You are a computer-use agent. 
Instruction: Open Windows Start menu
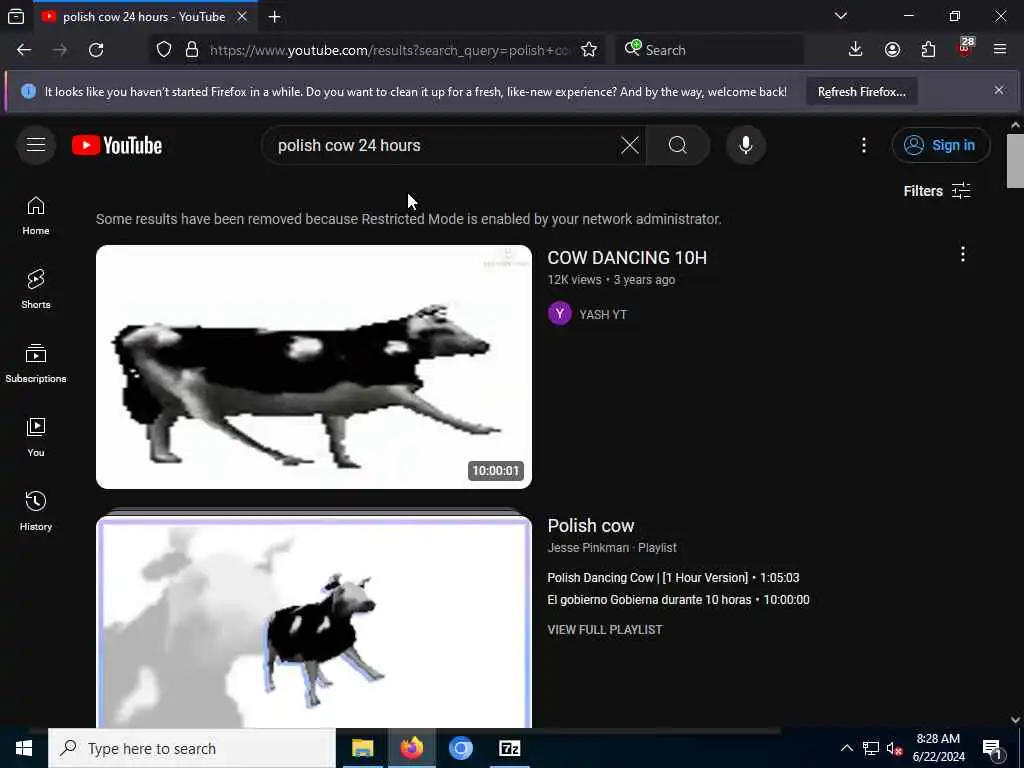[24, 748]
